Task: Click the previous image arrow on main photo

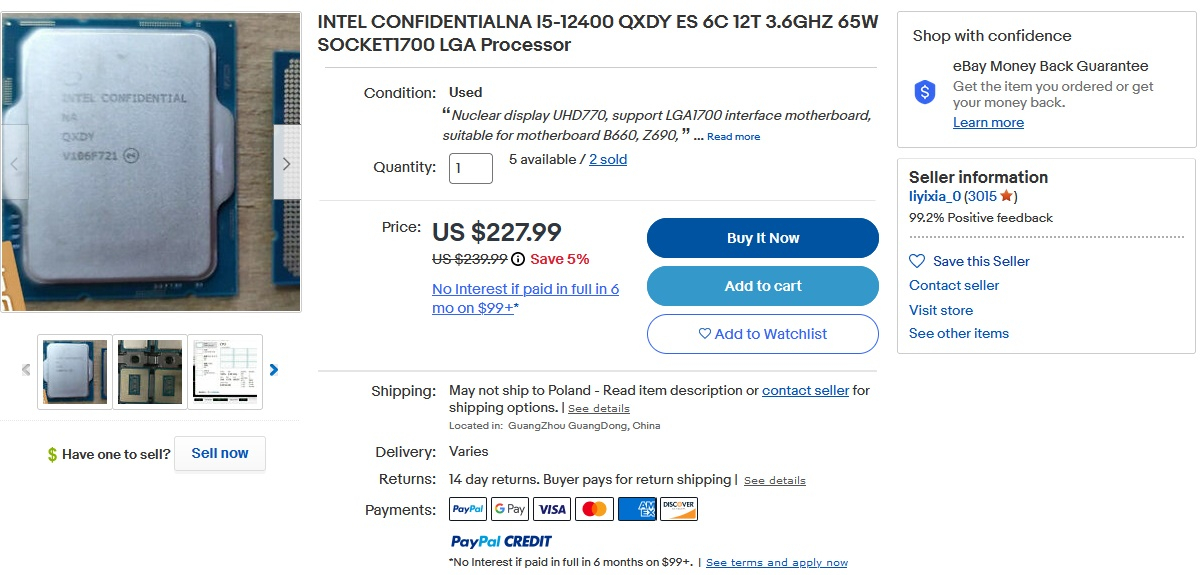Action: [x=14, y=164]
